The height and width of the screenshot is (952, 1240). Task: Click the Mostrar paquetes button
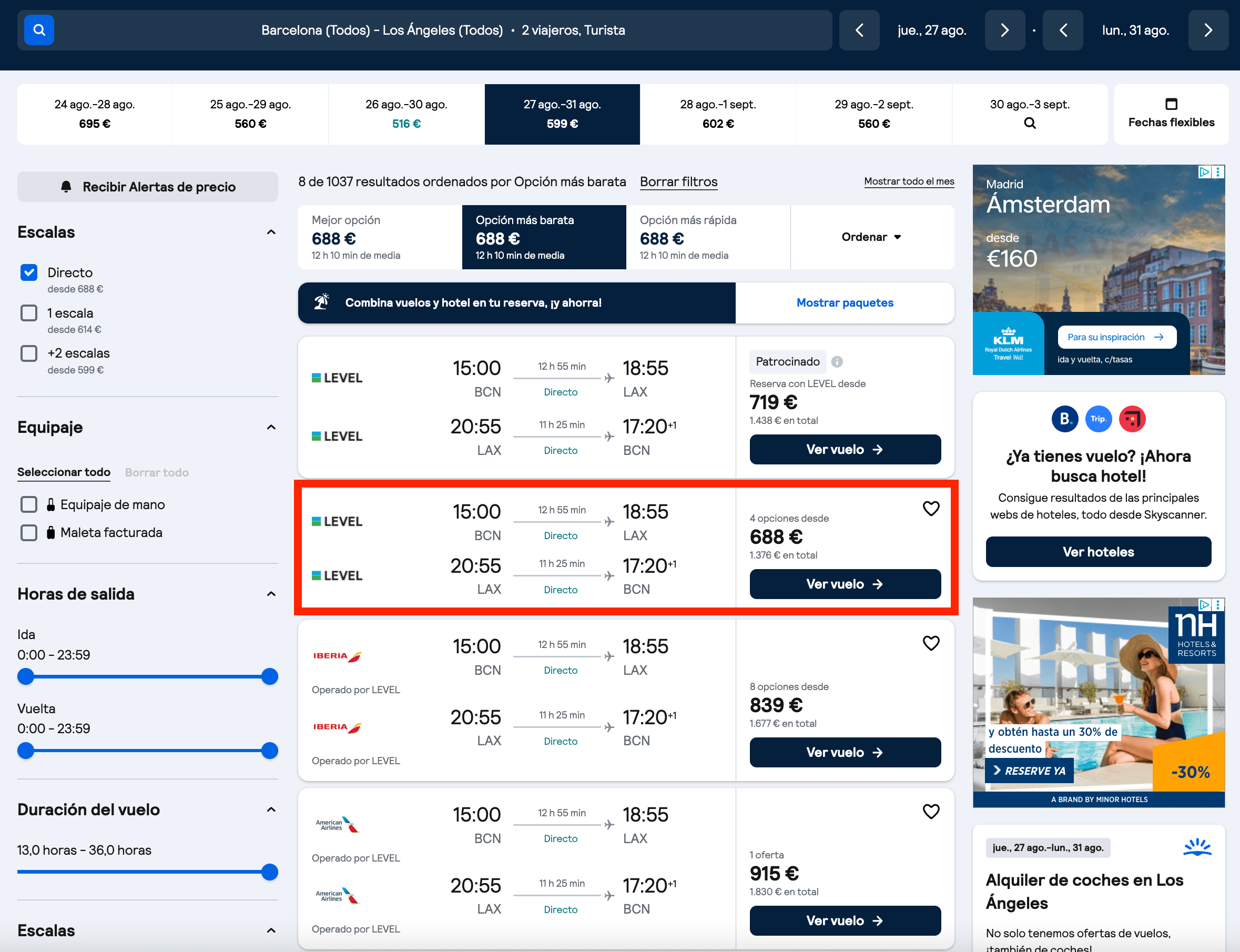(845, 302)
